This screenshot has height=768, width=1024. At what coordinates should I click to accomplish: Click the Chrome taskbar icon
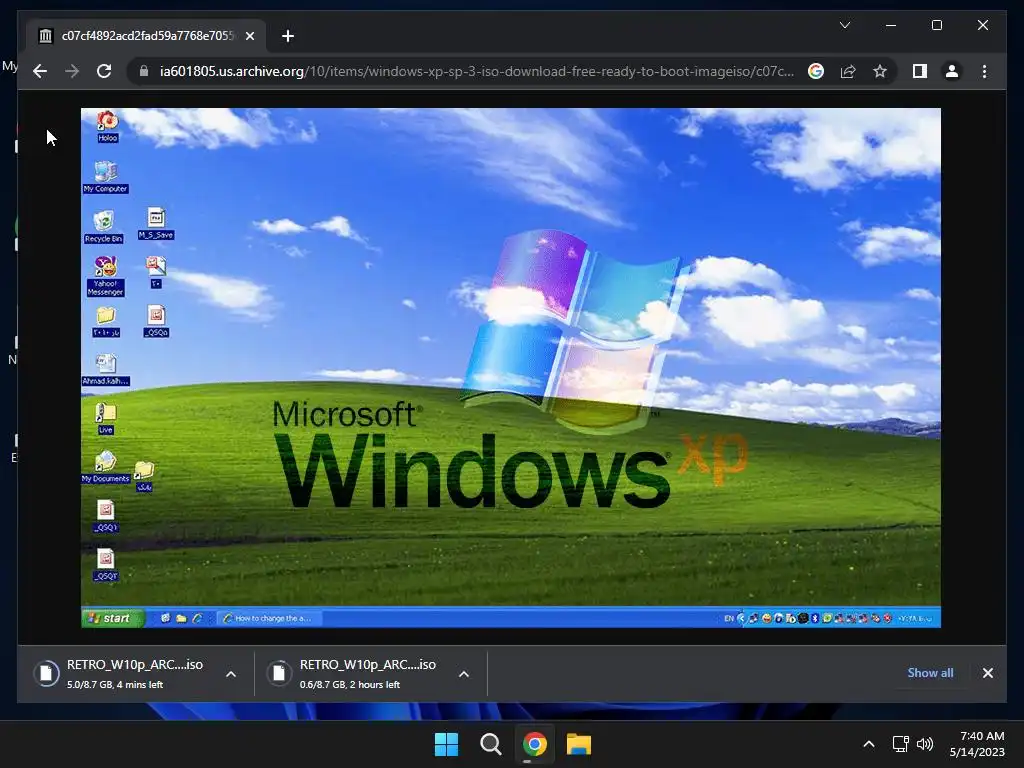point(534,744)
